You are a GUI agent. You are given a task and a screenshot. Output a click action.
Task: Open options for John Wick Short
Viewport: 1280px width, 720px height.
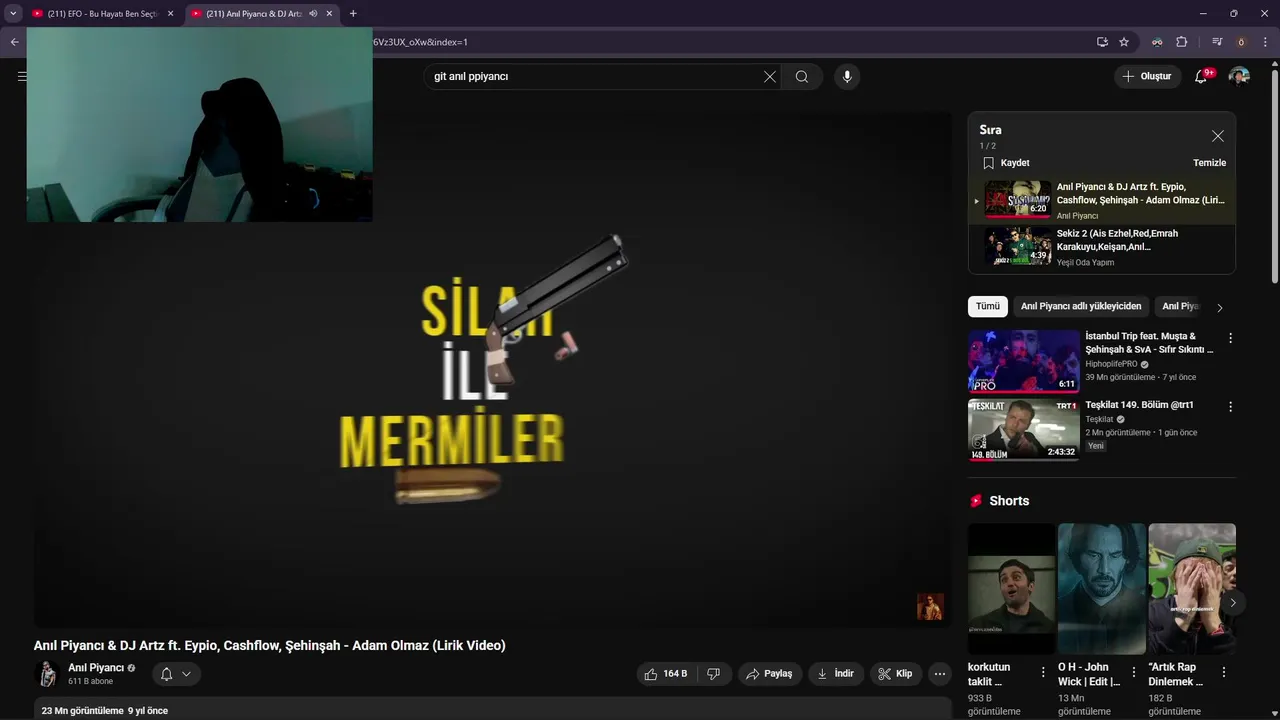[x=1133, y=672]
